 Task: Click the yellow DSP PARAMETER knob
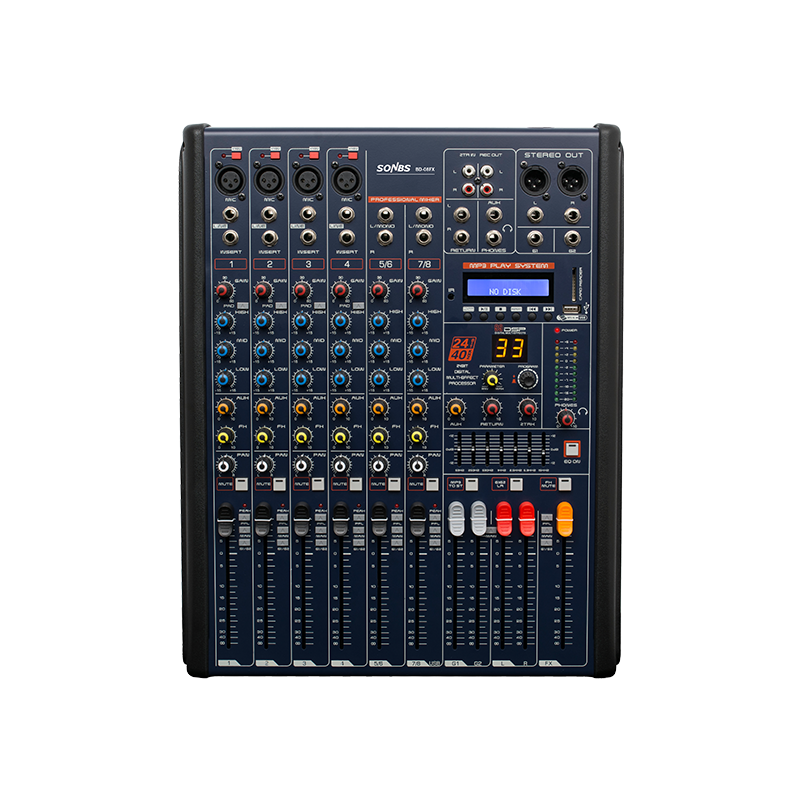(x=491, y=380)
